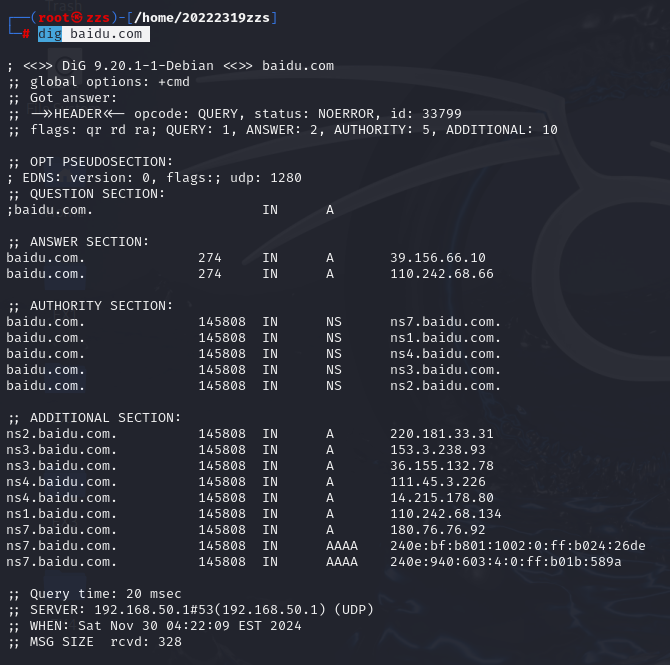Click the IP address 180.76.76.92
Screen dimensions: 670x665
point(438,530)
